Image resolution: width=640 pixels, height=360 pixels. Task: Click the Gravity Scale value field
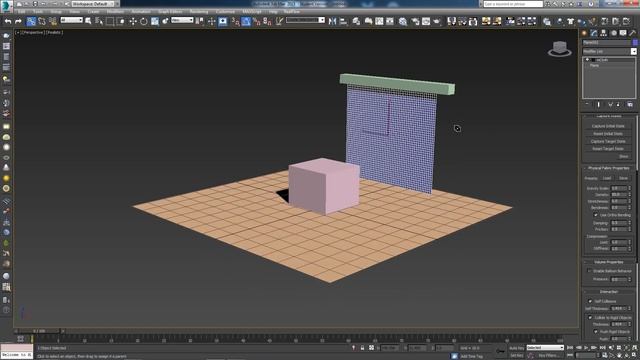click(618, 189)
